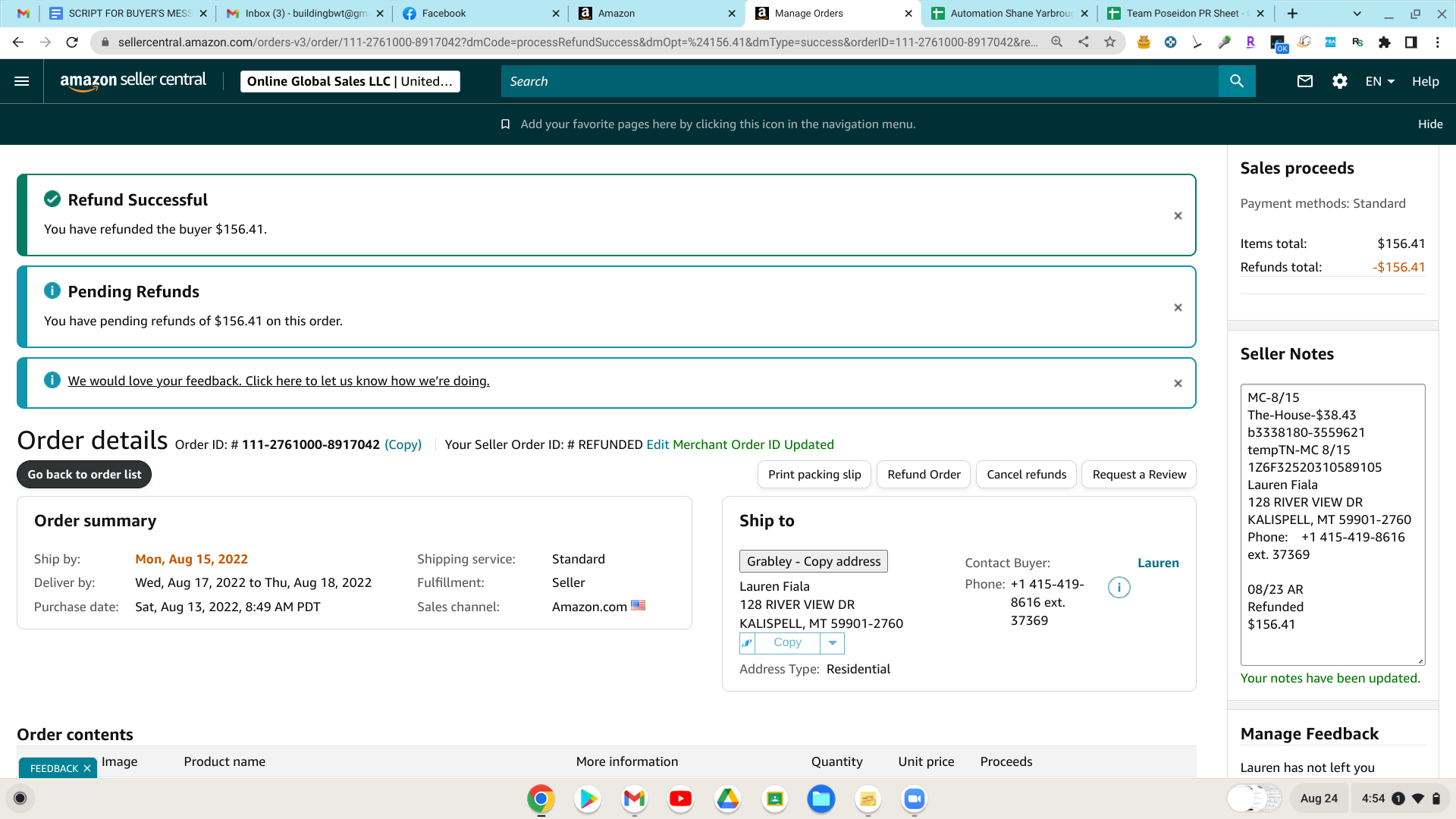Dismiss the Pending Refunds alert
The height and width of the screenshot is (819, 1456).
(x=1178, y=308)
